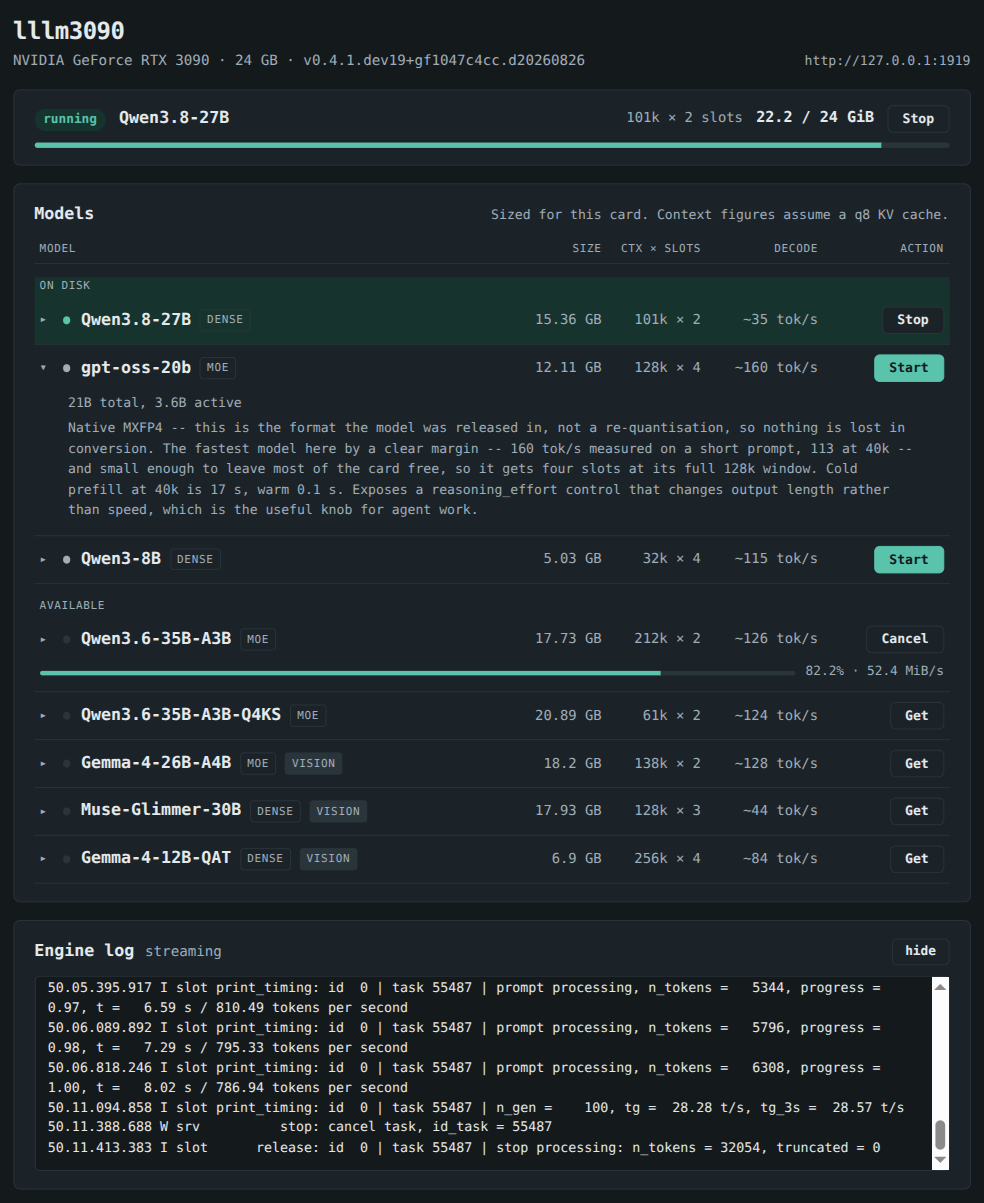Stop the running model in top status bar
This screenshot has width=984, height=1203.
[x=918, y=118]
